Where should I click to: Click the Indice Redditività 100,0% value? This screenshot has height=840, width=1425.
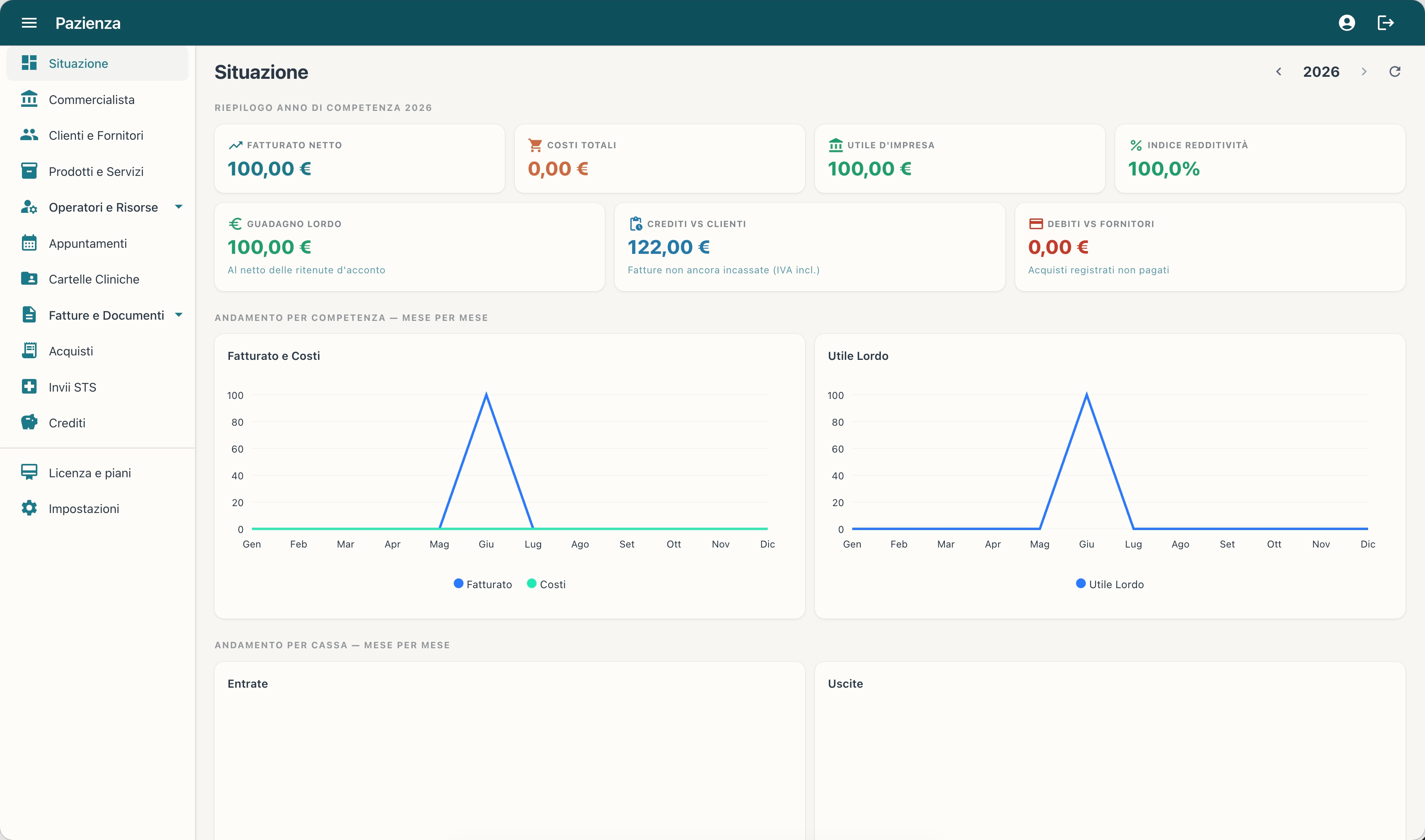click(1163, 169)
